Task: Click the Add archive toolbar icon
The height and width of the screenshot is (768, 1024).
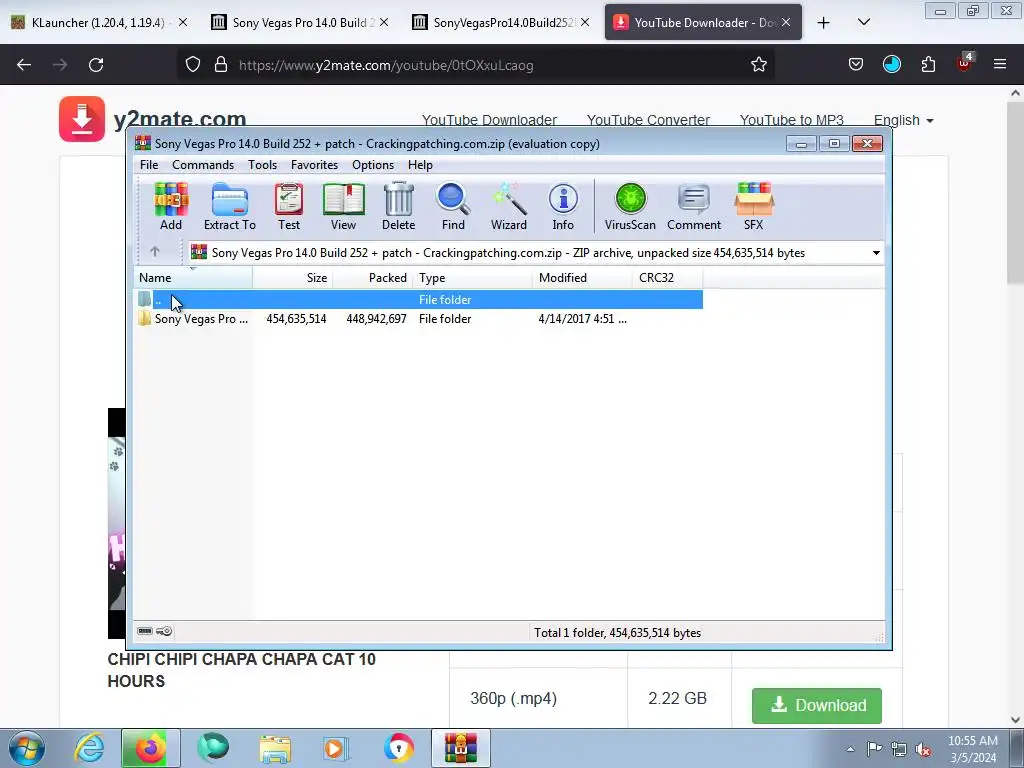Action: 171,206
